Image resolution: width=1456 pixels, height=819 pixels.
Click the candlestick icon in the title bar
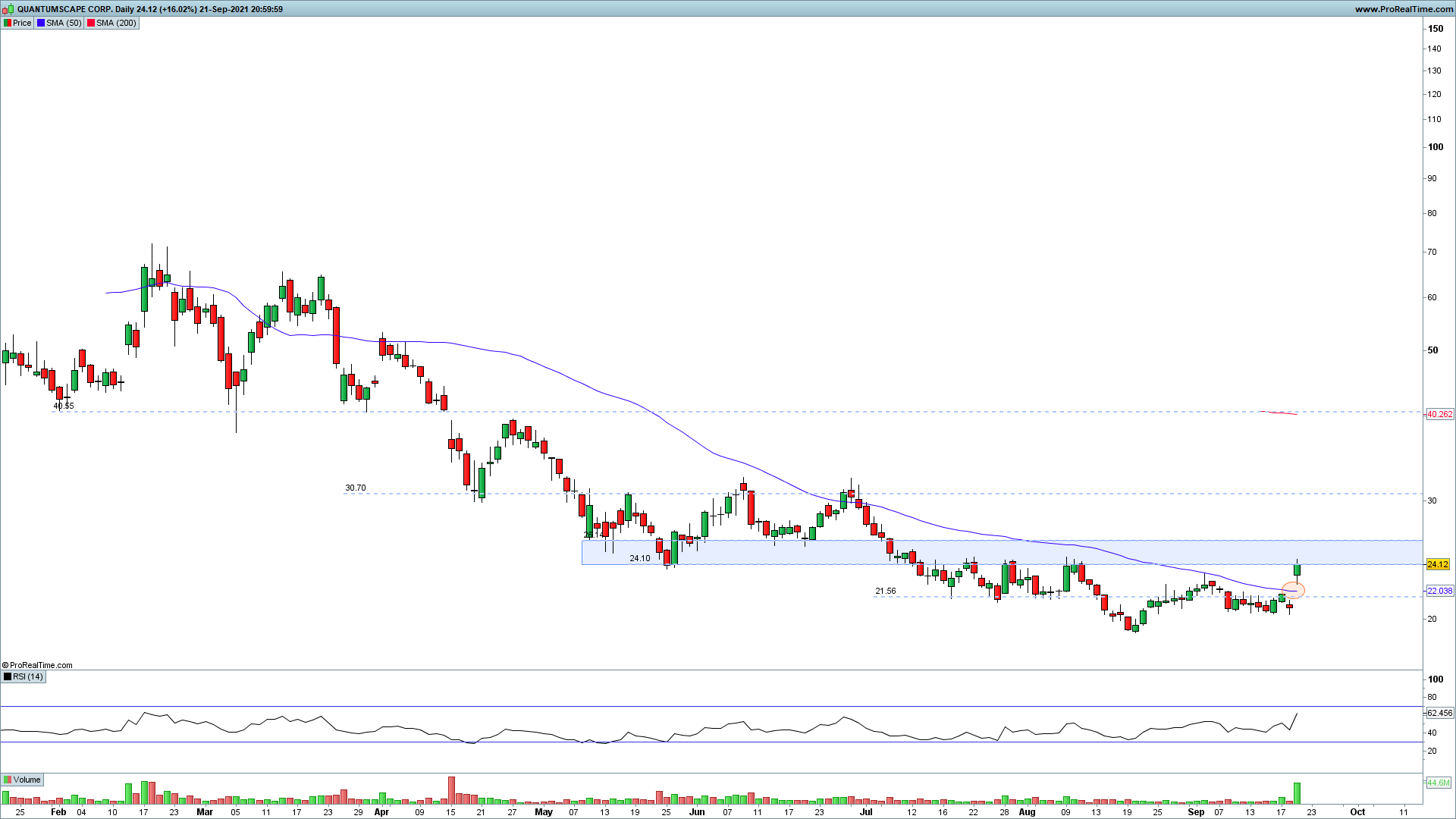(x=8, y=9)
